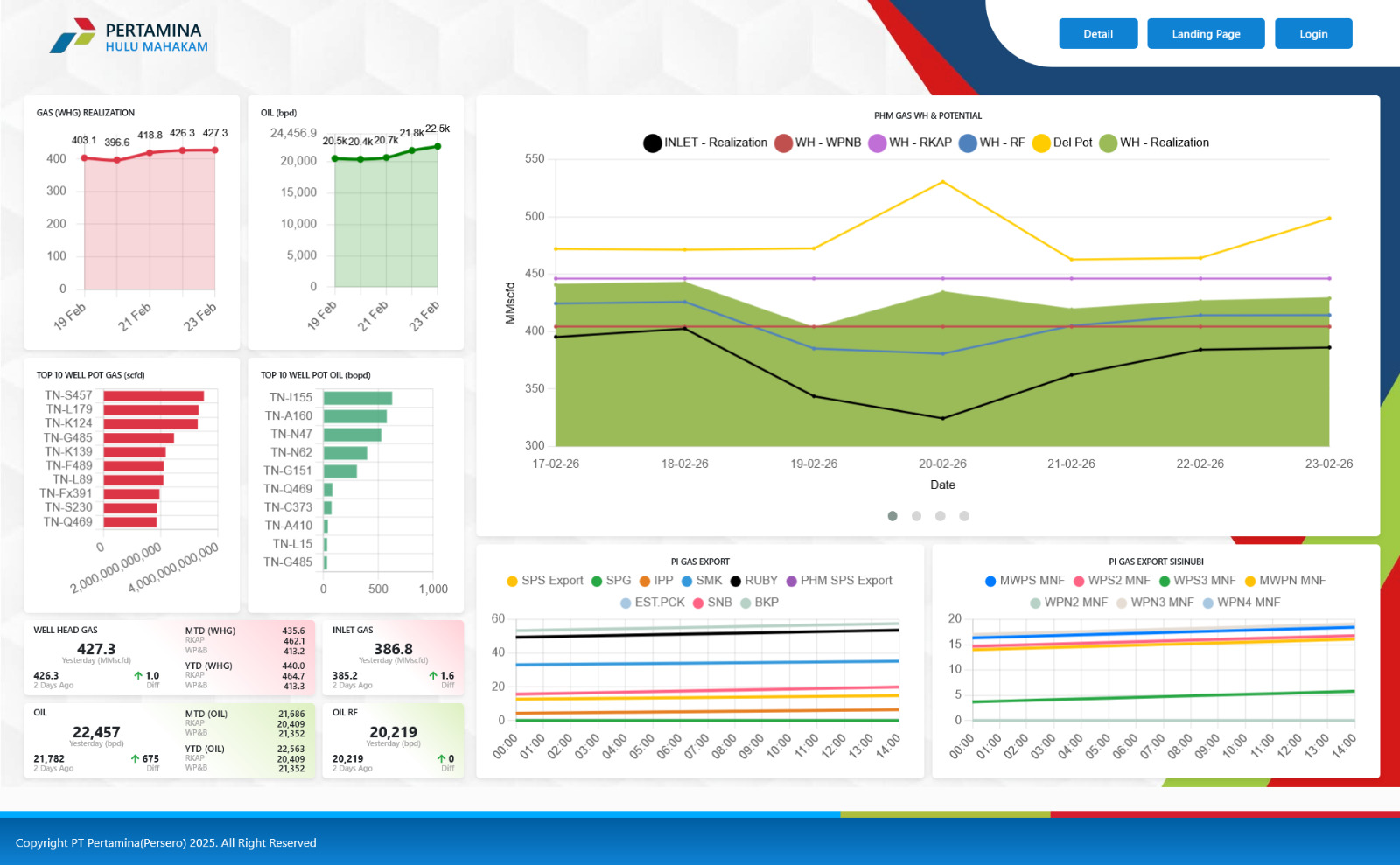Toggle the Del Pot yellow legend item
Viewport: 1400px width, 865px height.
(x=1062, y=143)
